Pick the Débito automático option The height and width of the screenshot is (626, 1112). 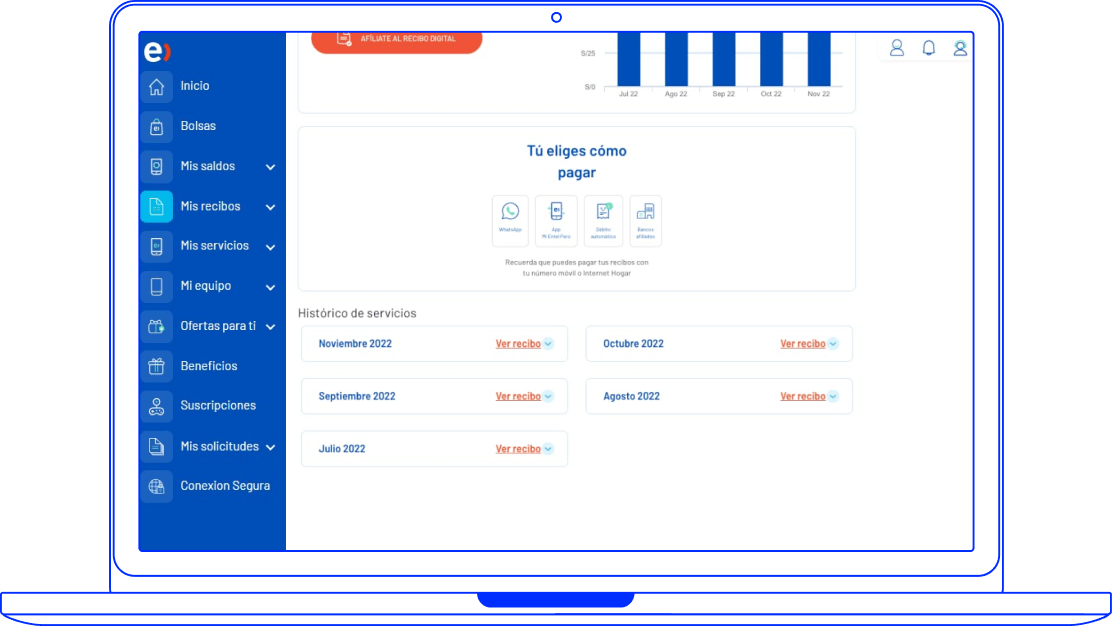603,220
